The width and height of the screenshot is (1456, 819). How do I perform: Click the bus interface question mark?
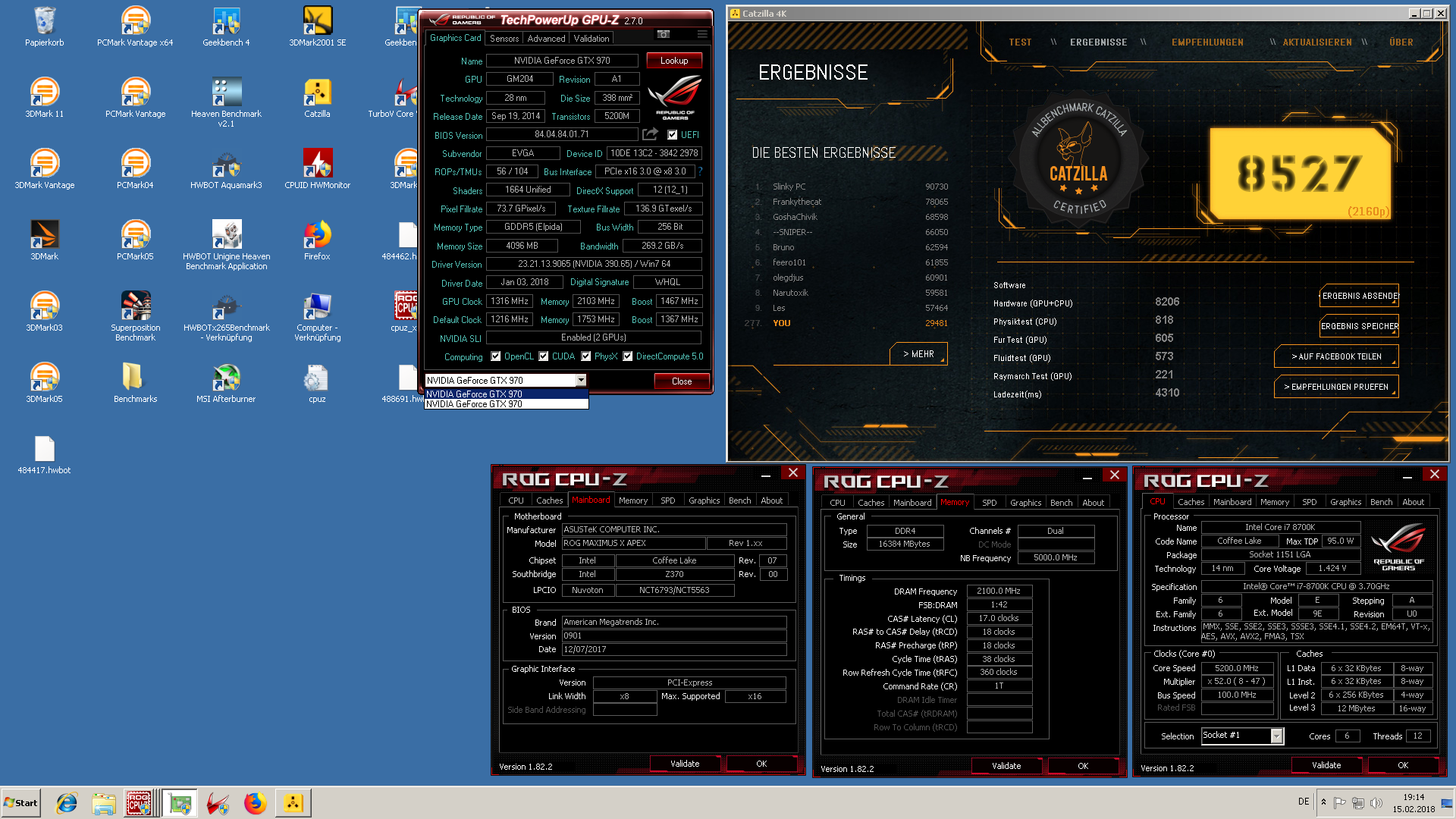coord(700,171)
